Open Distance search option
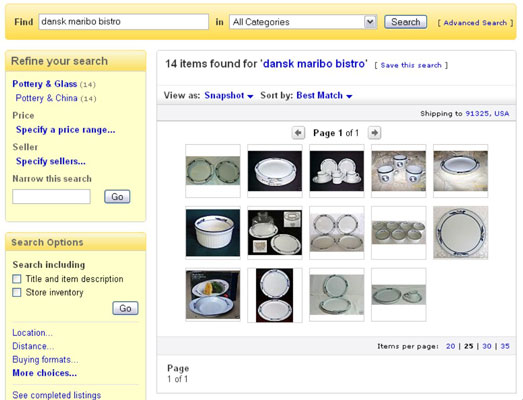 (33, 346)
